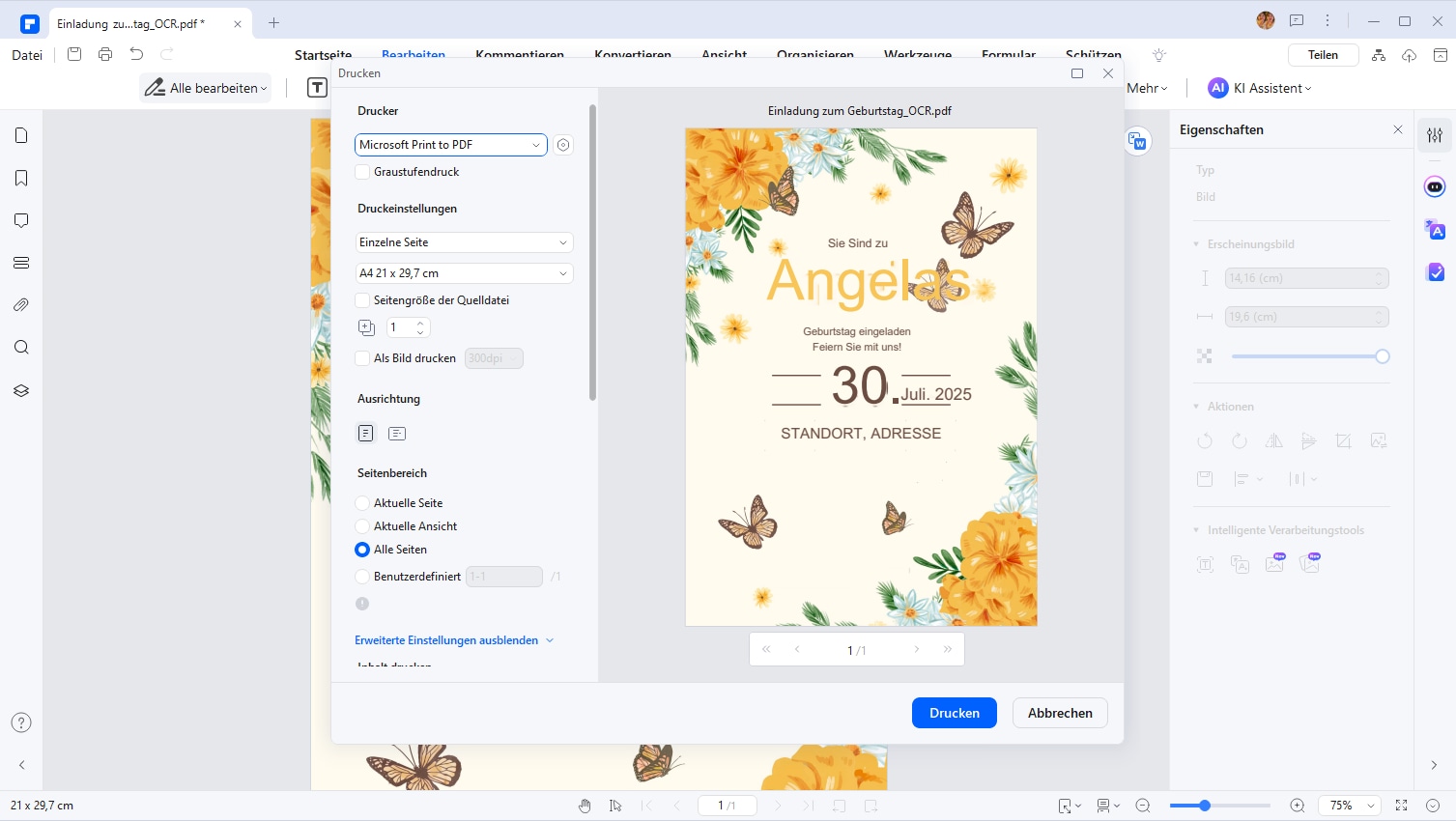Open the Microsoft Print to PDF printer dropdown
The image size is (1456, 821).
tap(451, 145)
